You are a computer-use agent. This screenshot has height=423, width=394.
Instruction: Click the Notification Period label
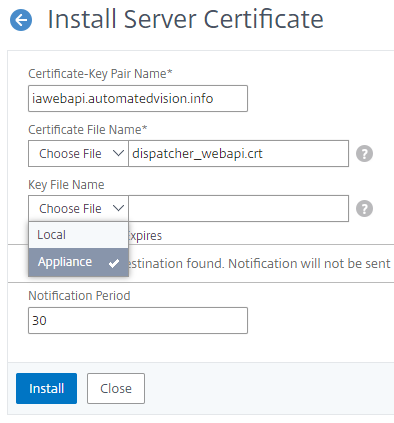tap(79, 296)
